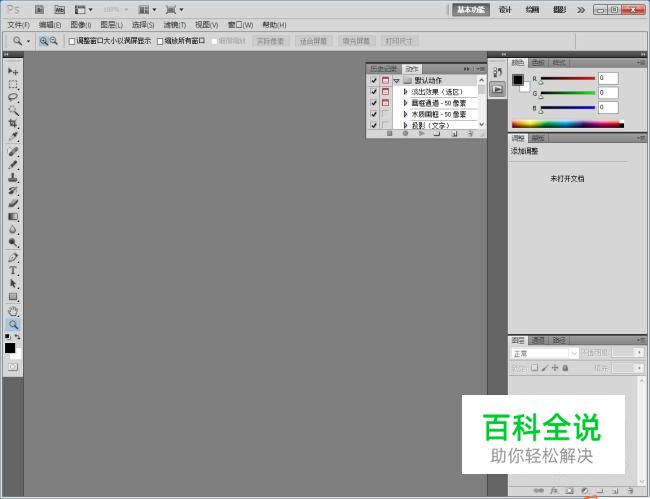The width and height of the screenshot is (650, 499).
Task: Click the foreground color swatch in toolbox
Action: (x=10, y=348)
